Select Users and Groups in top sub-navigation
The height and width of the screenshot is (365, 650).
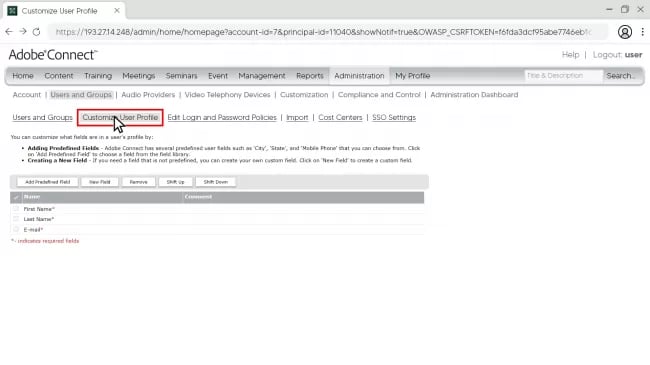pos(81,95)
